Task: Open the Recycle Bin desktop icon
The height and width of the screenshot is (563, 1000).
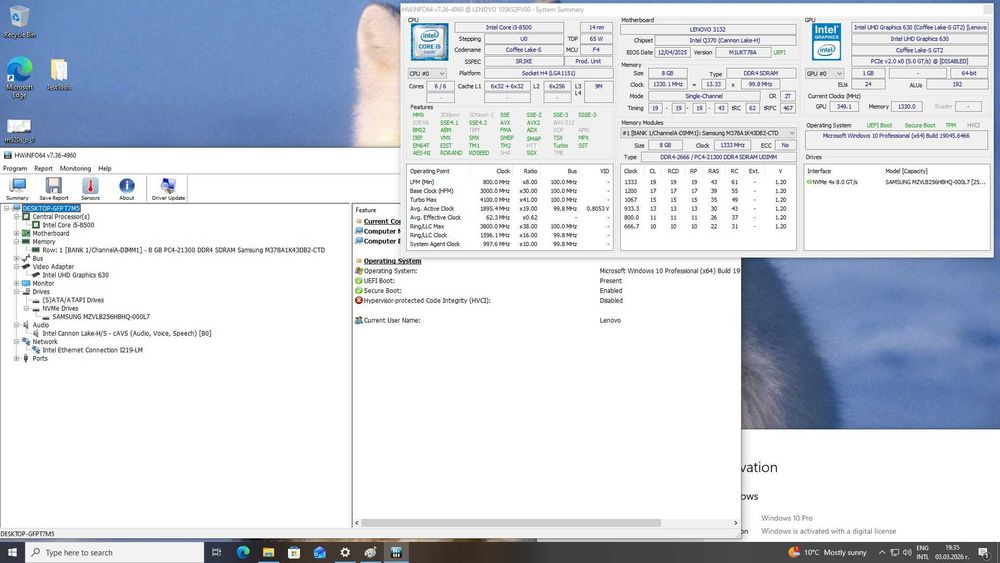Action: pyautogui.click(x=20, y=22)
